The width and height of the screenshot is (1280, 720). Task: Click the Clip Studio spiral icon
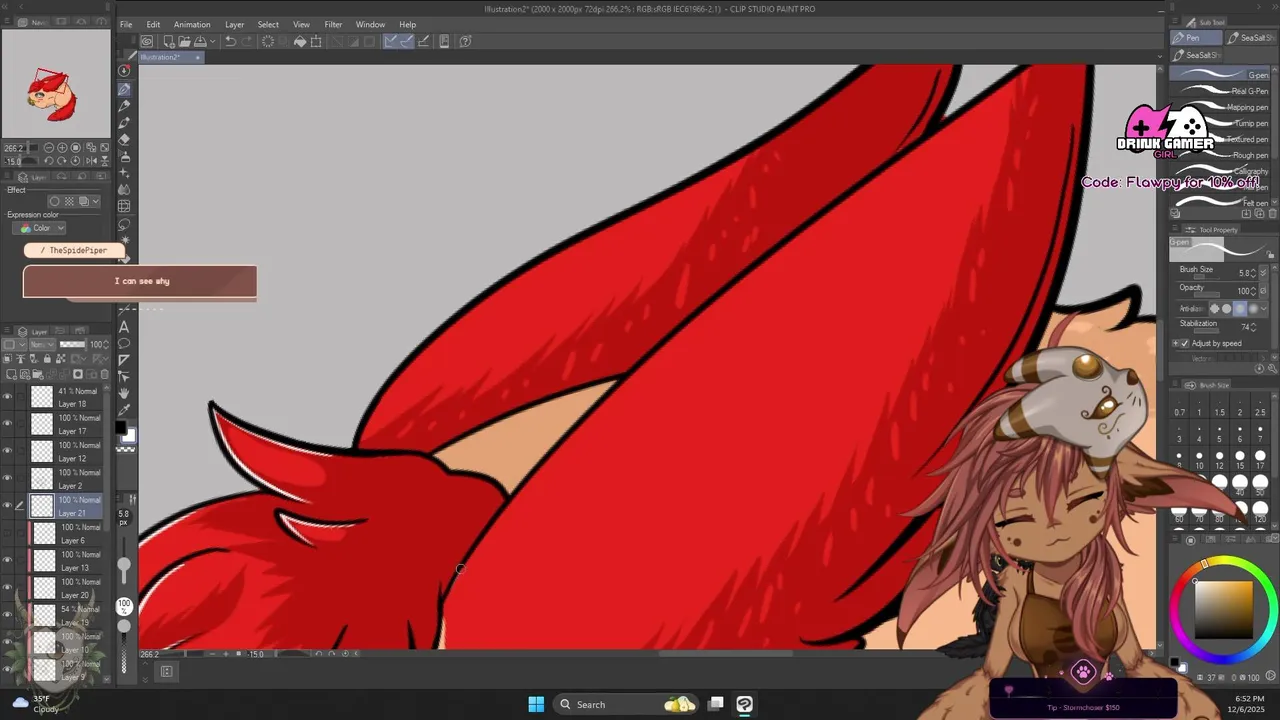point(147,41)
